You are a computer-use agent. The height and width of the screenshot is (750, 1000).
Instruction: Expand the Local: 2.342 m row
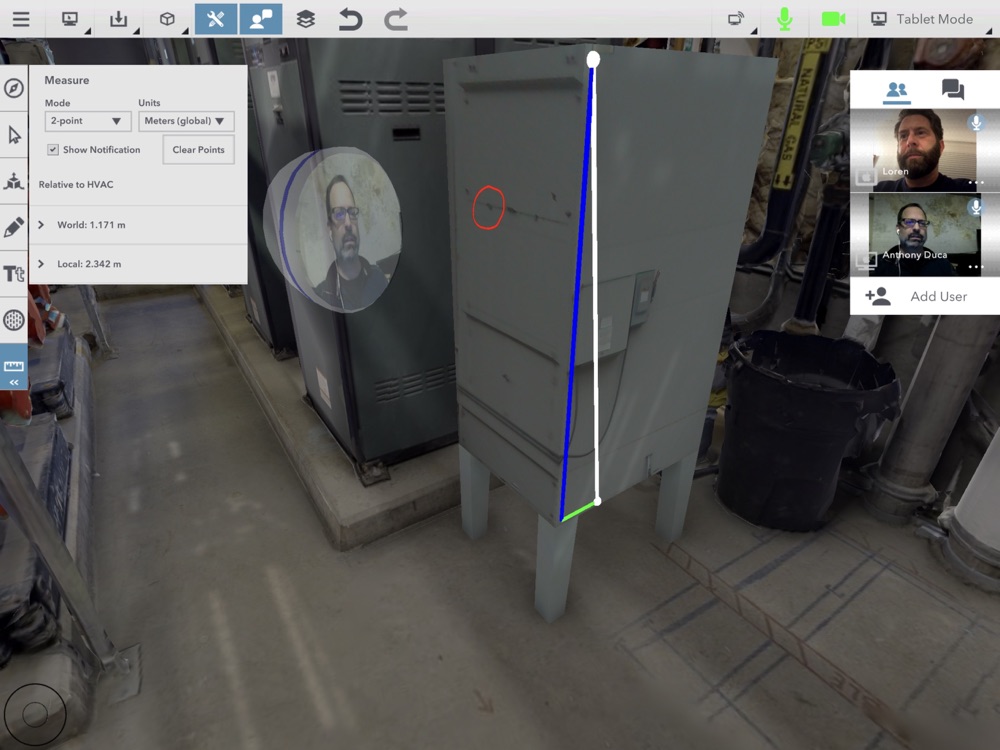point(138,264)
